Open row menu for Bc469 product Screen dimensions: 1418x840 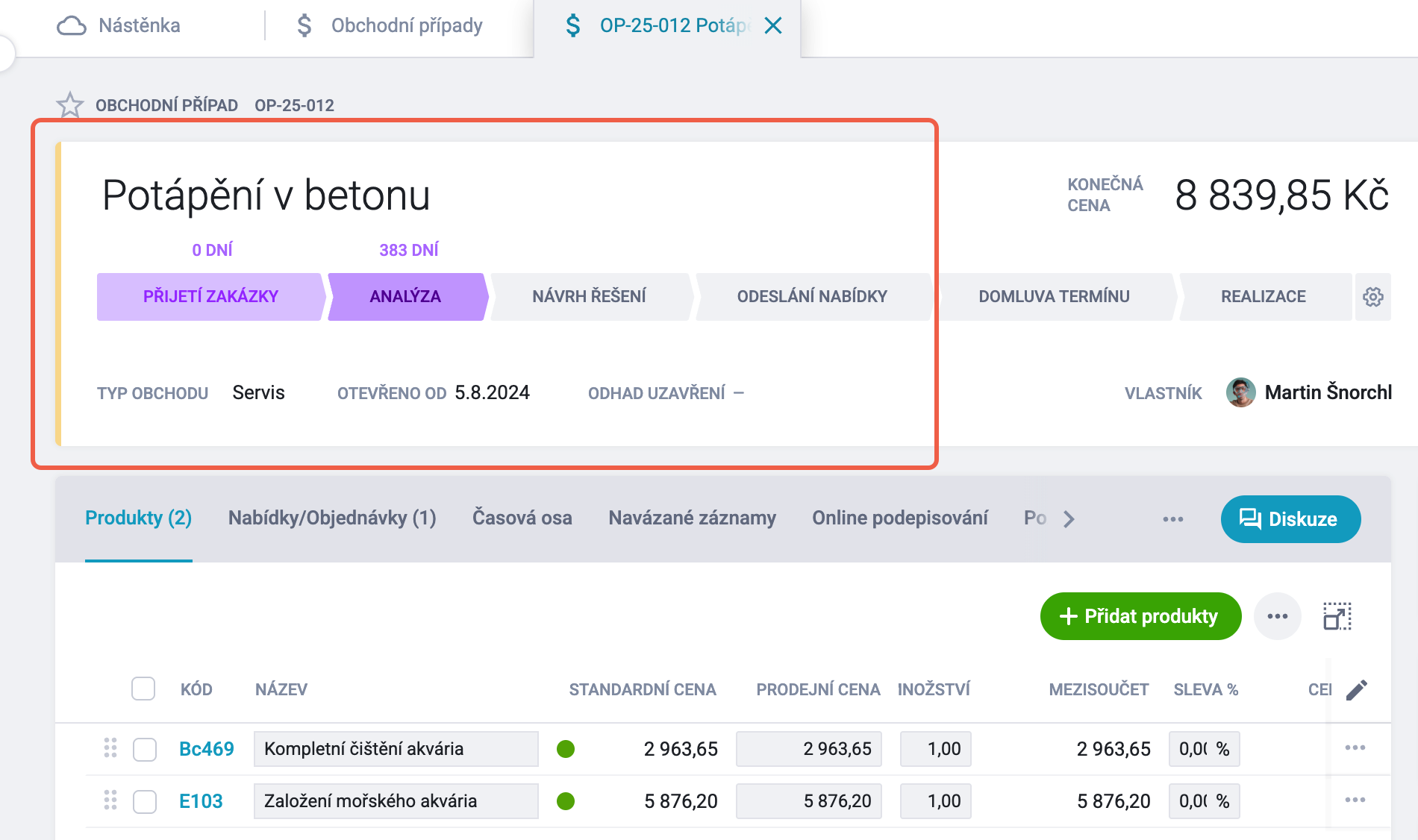click(x=1355, y=747)
